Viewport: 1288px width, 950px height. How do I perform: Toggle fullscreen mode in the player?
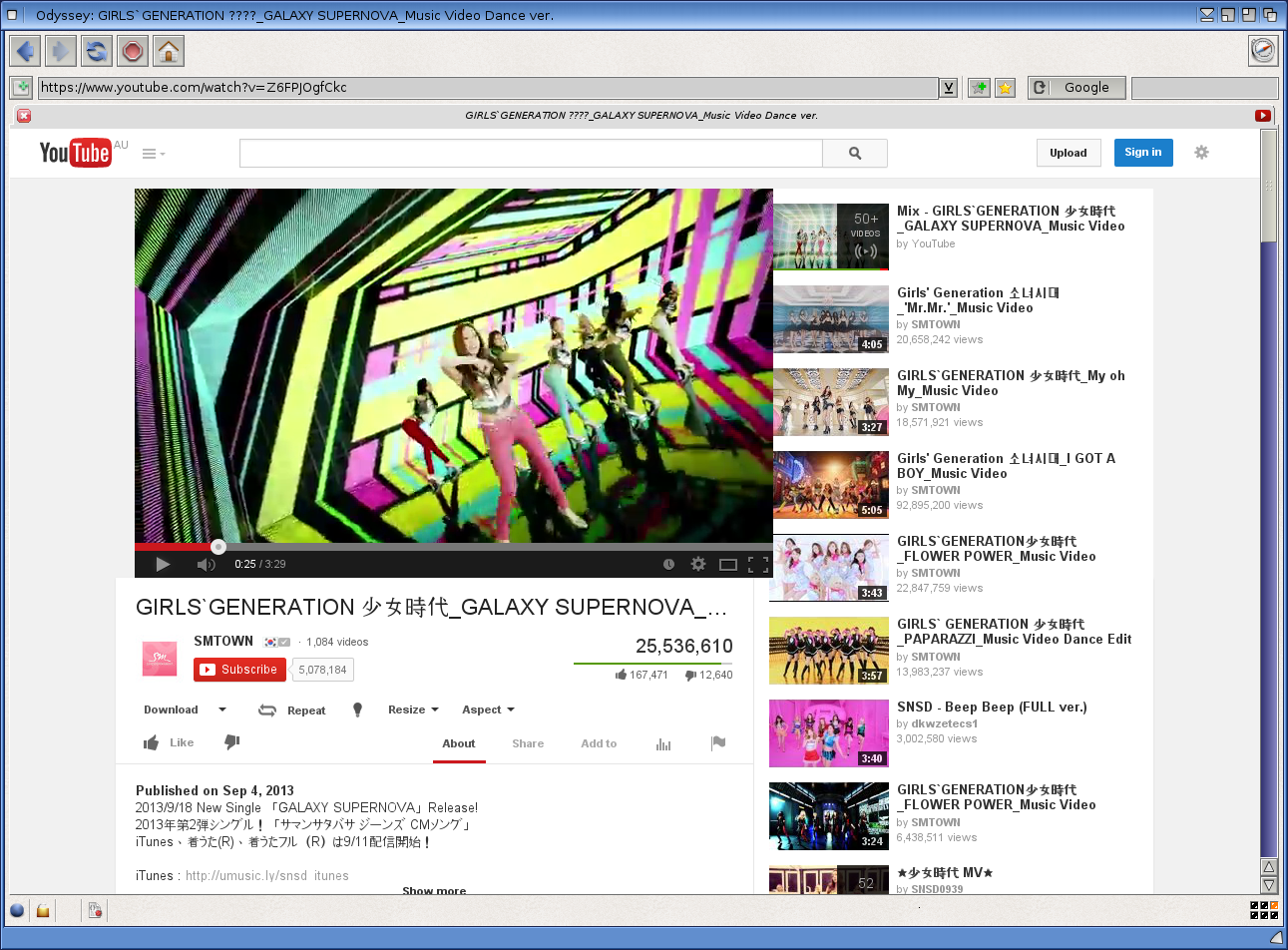pos(758,565)
